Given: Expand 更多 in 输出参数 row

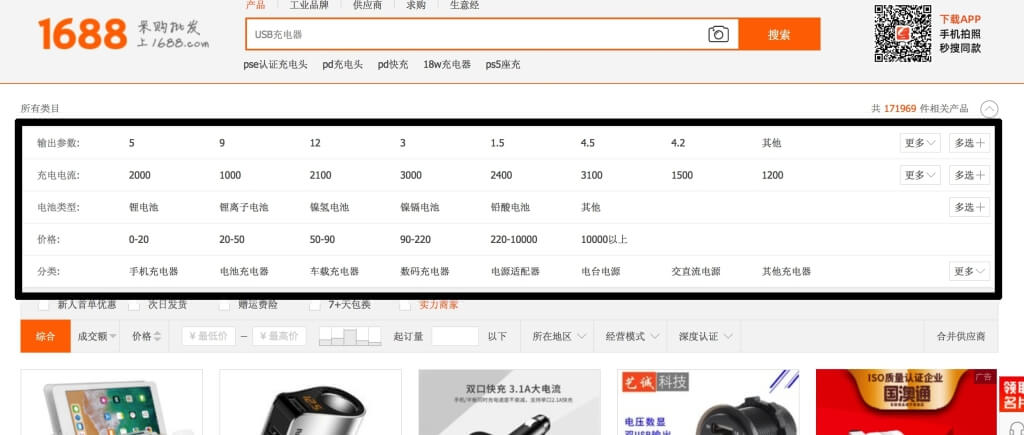Looking at the screenshot, I should click(920, 143).
